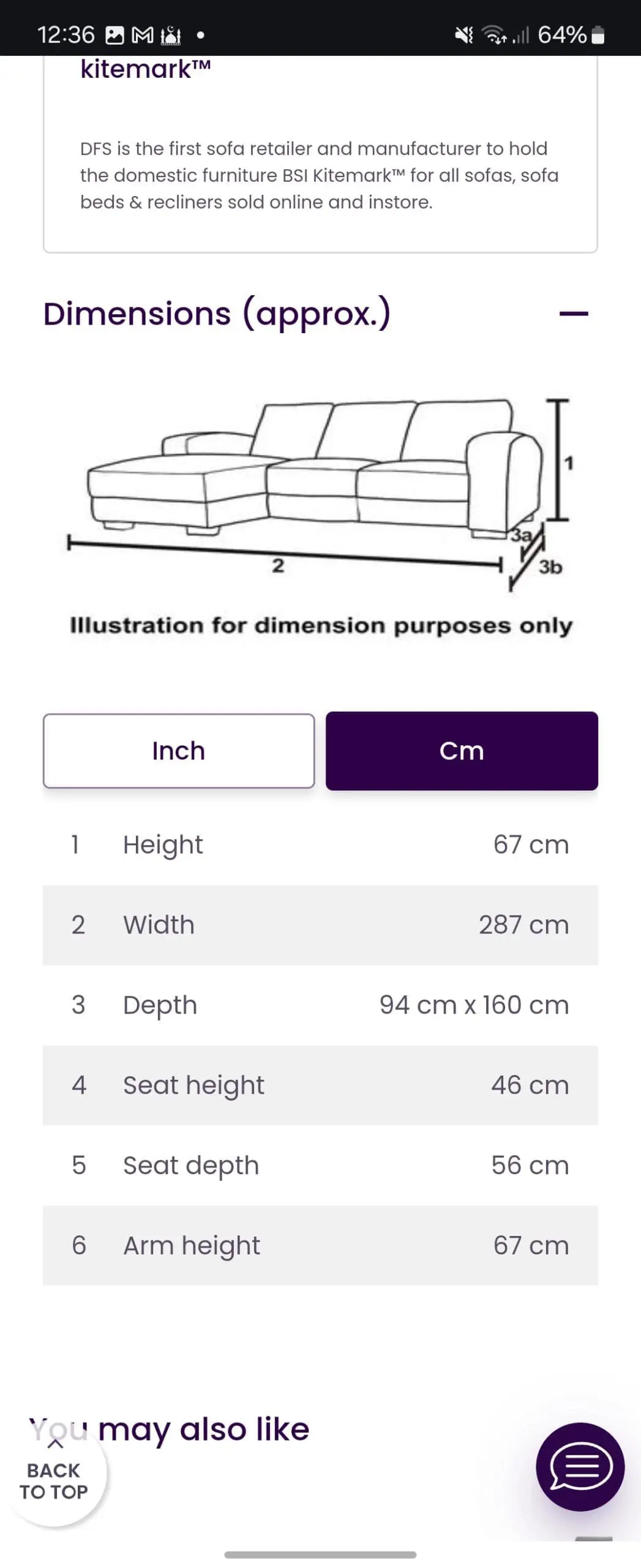Screen dimensions: 641x1568
Task: Tap the sofa dimension illustration
Action: pos(321,494)
